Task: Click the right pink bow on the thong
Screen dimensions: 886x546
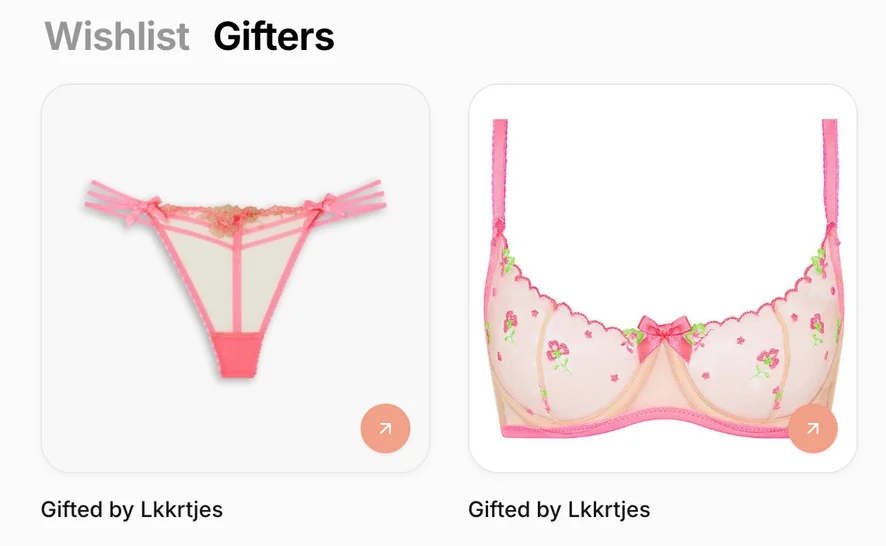Action: [x=322, y=206]
